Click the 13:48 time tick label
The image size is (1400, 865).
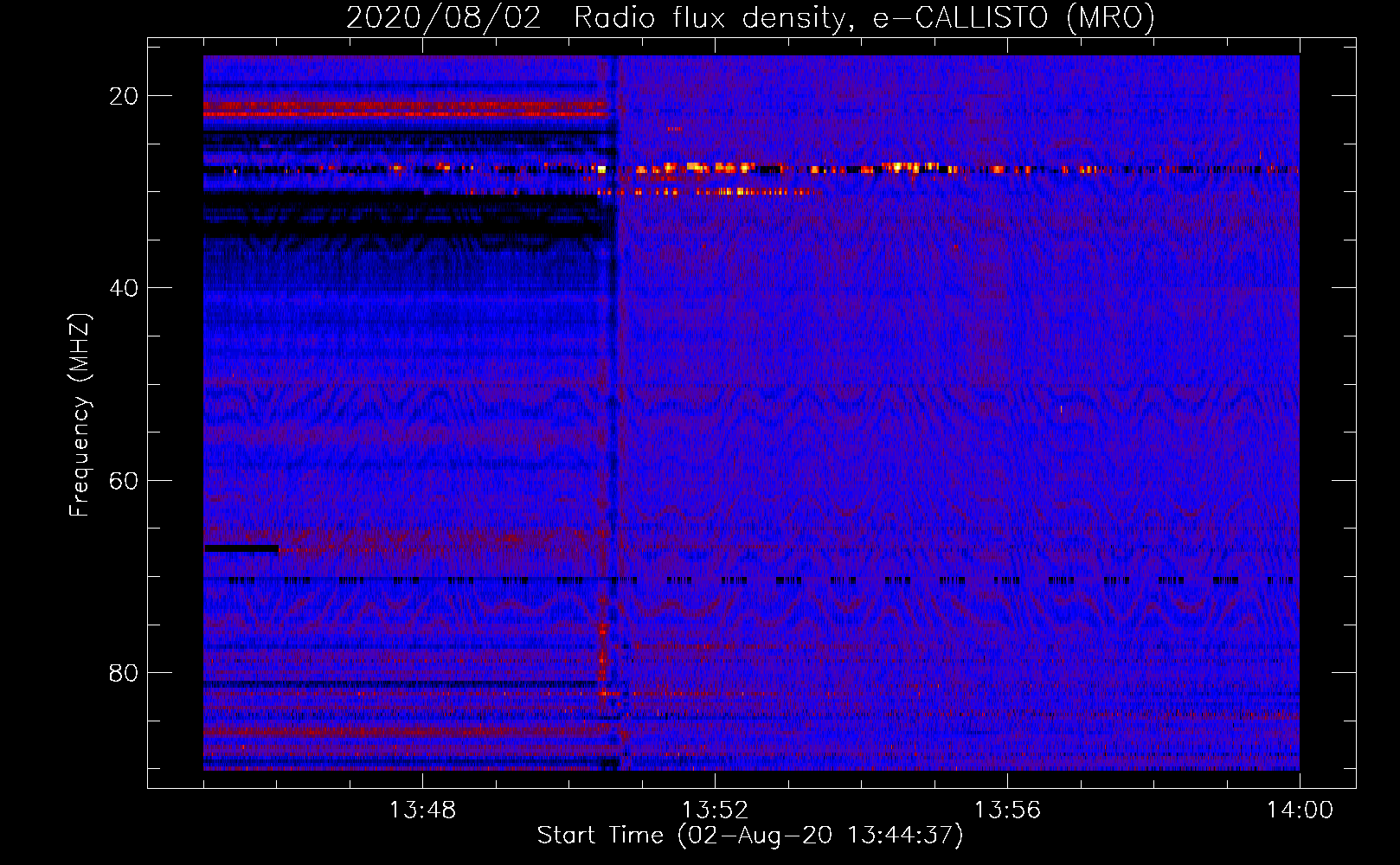click(x=422, y=811)
